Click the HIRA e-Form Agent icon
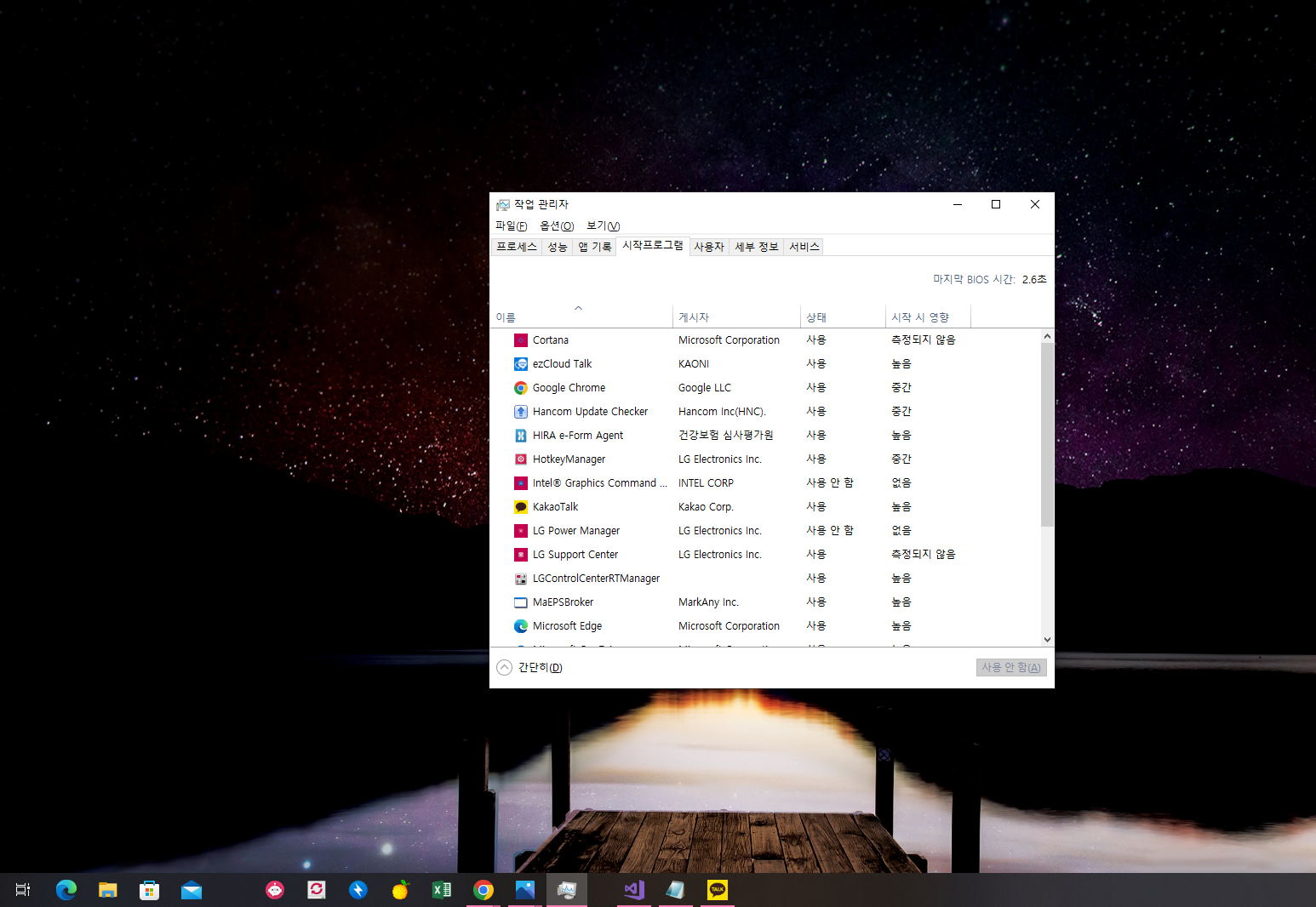Viewport: 1316px width, 907px height. click(521, 436)
